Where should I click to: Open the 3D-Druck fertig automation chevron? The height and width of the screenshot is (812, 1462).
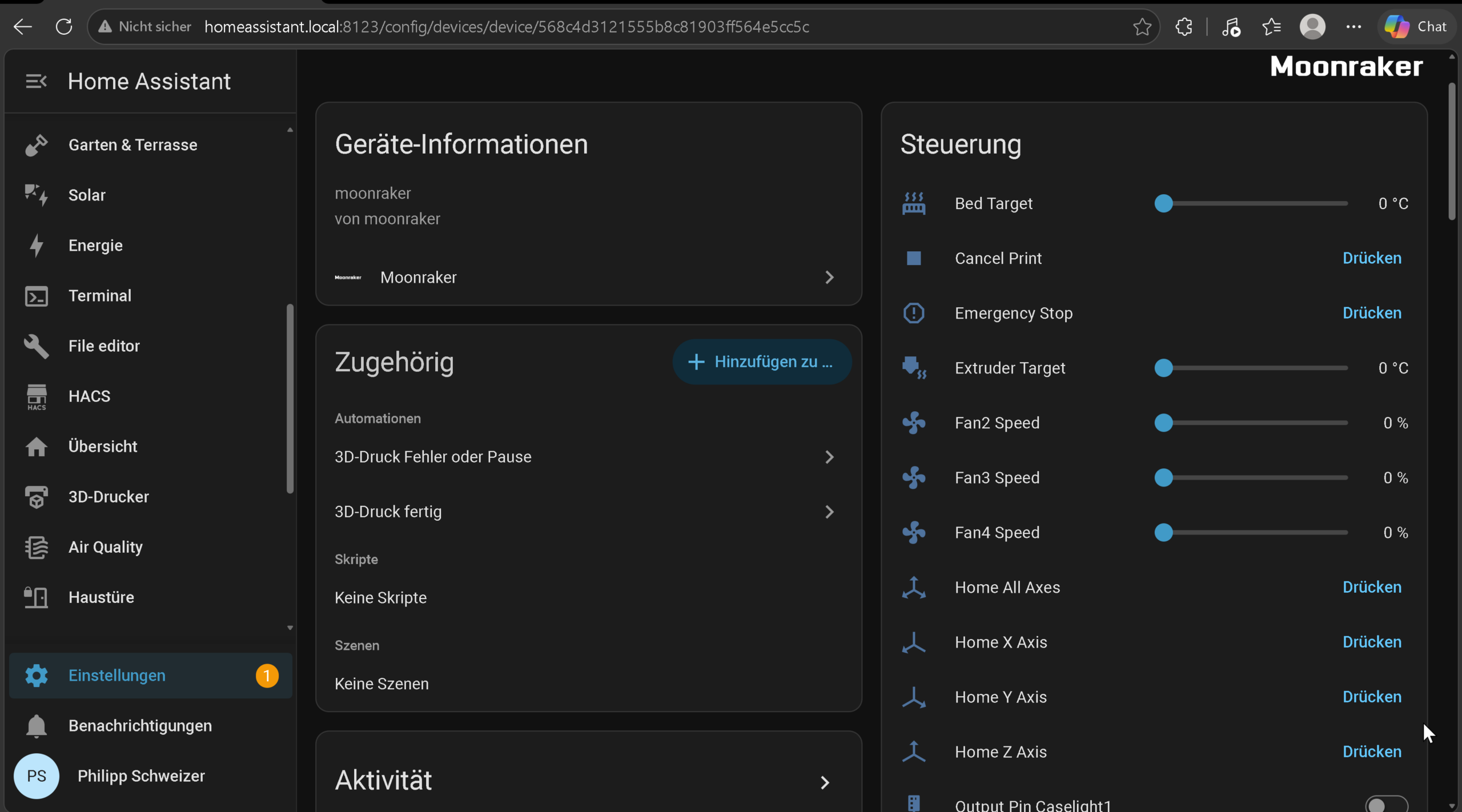click(830, 512)
